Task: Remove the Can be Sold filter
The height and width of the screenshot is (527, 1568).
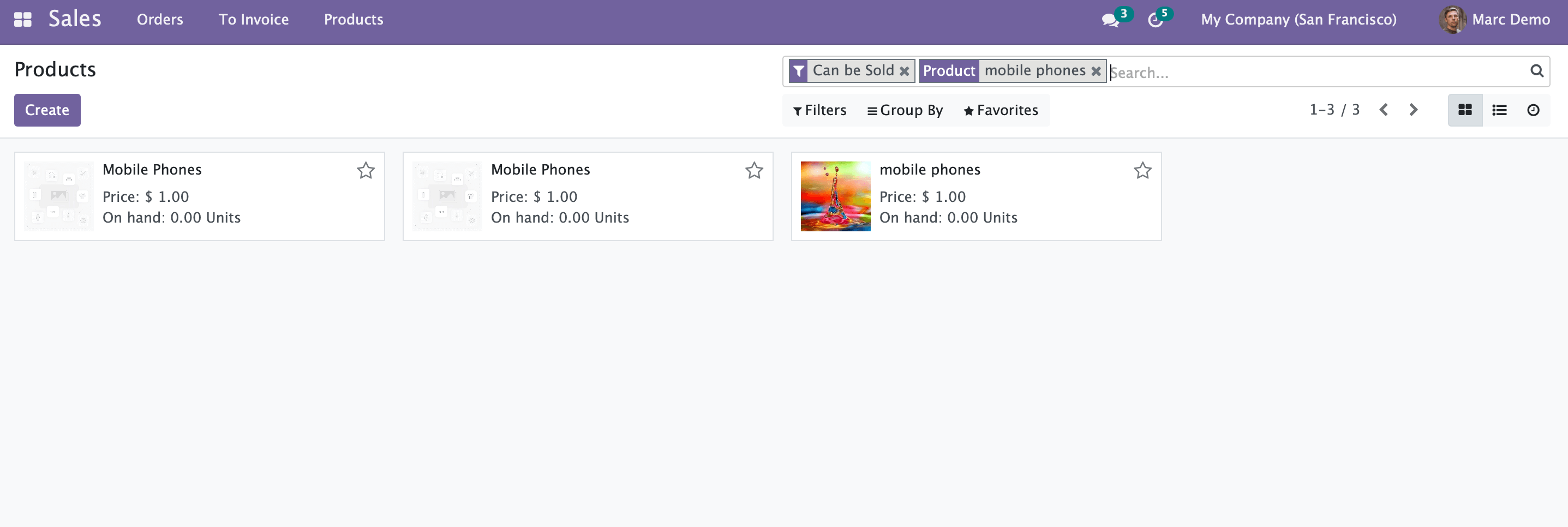Action: click(x=905, y=71)
